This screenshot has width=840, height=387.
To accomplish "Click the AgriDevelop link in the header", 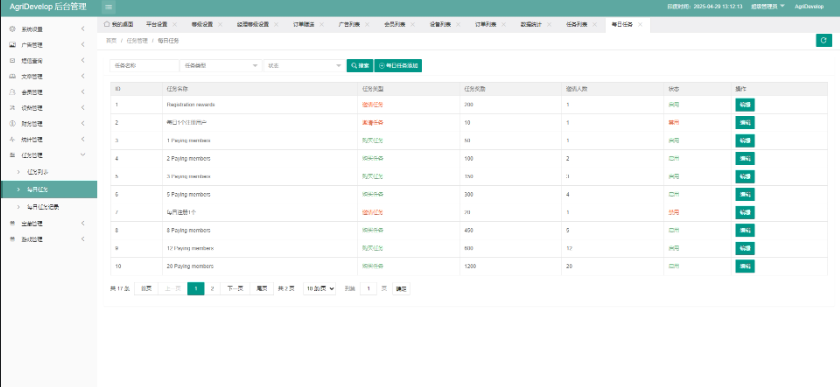I will 809,6.
